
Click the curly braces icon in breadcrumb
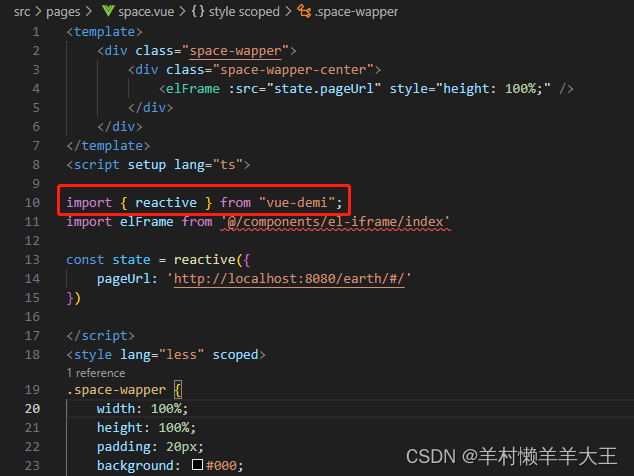[198, 11]
